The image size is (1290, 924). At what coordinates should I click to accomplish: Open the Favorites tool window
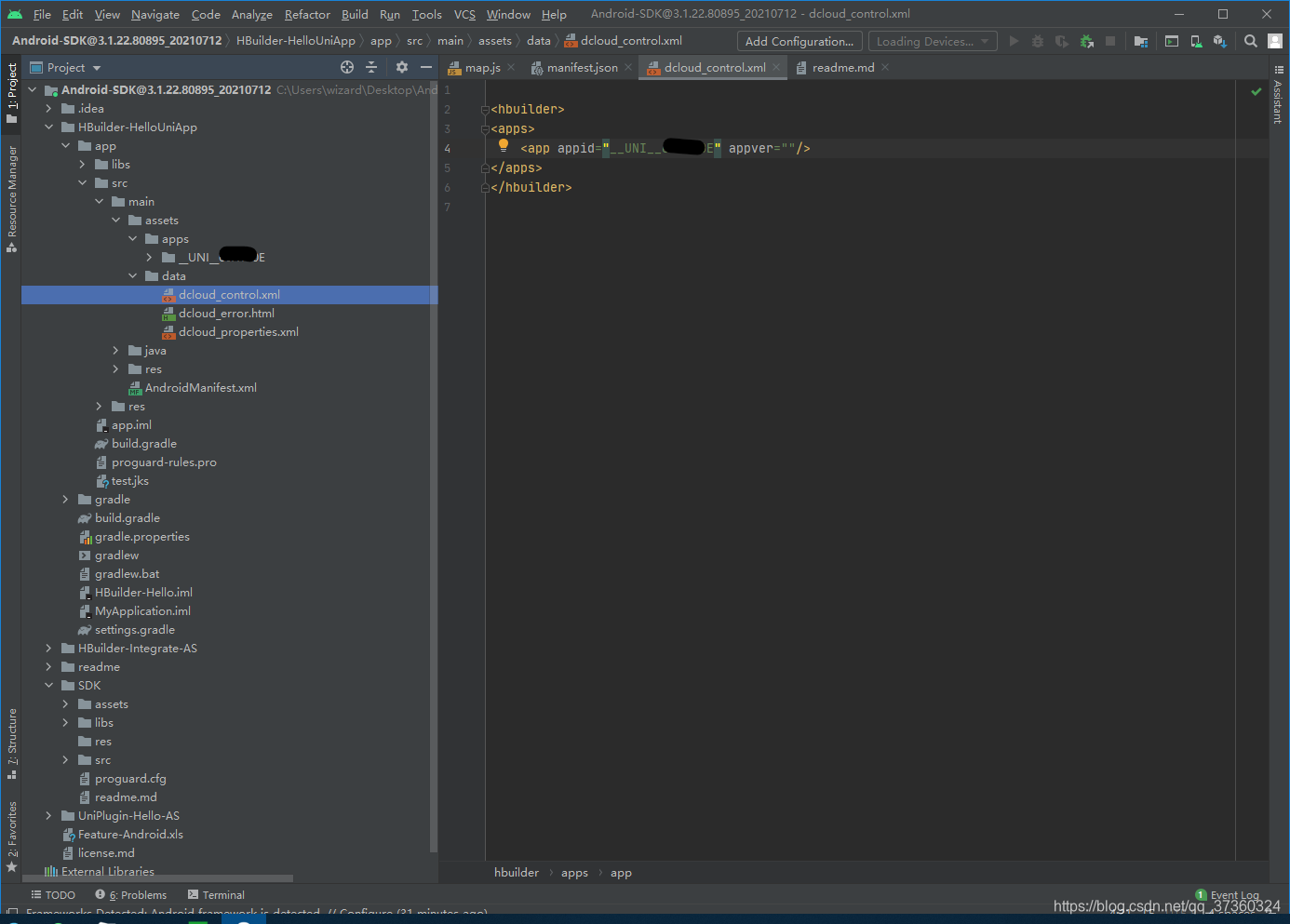click(12, 836)
